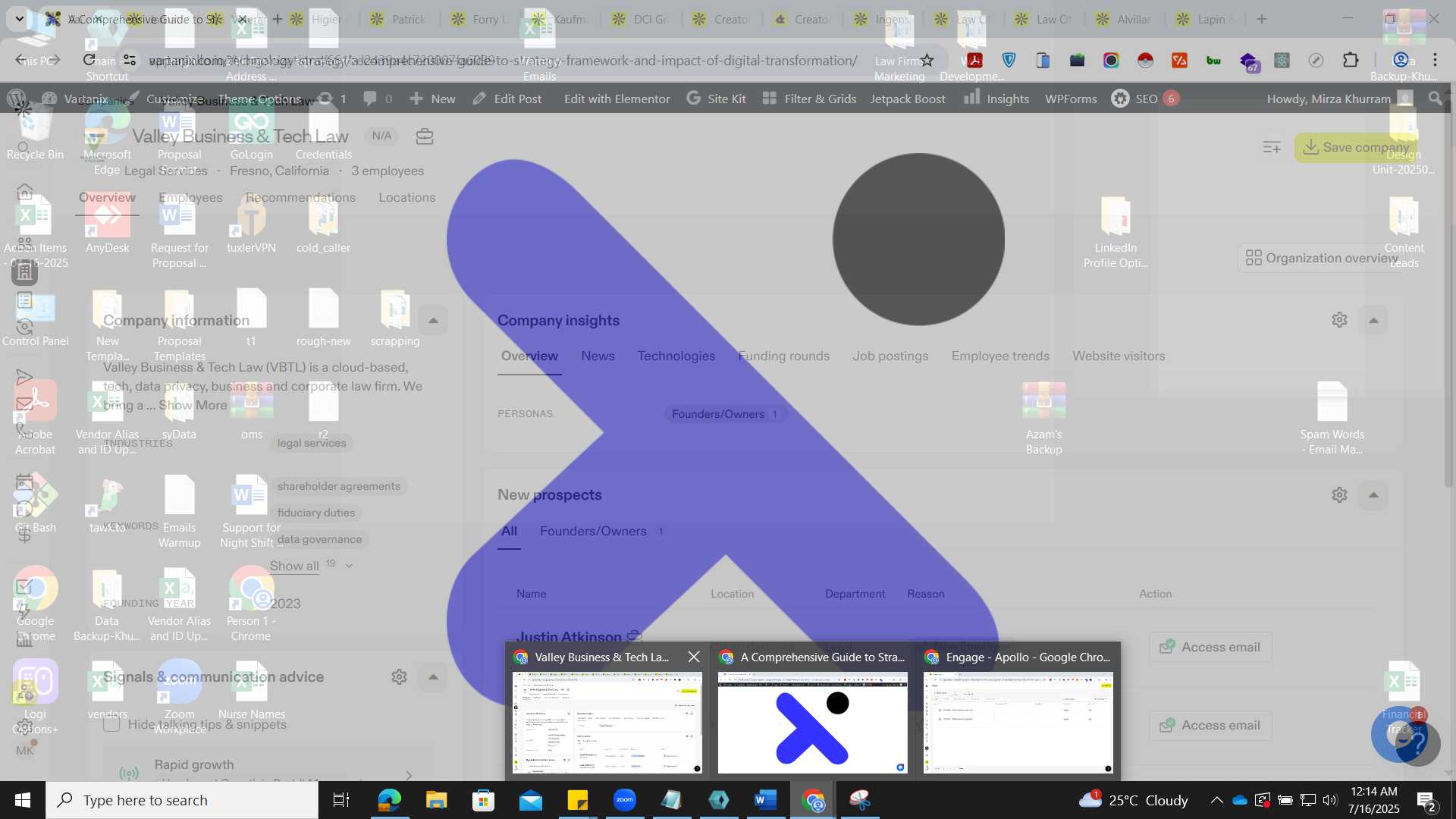Click the weather widget showing 25°C Cloudy
The width and height of the screenshot is (1456, 819).
click(x=1133, y=800)
